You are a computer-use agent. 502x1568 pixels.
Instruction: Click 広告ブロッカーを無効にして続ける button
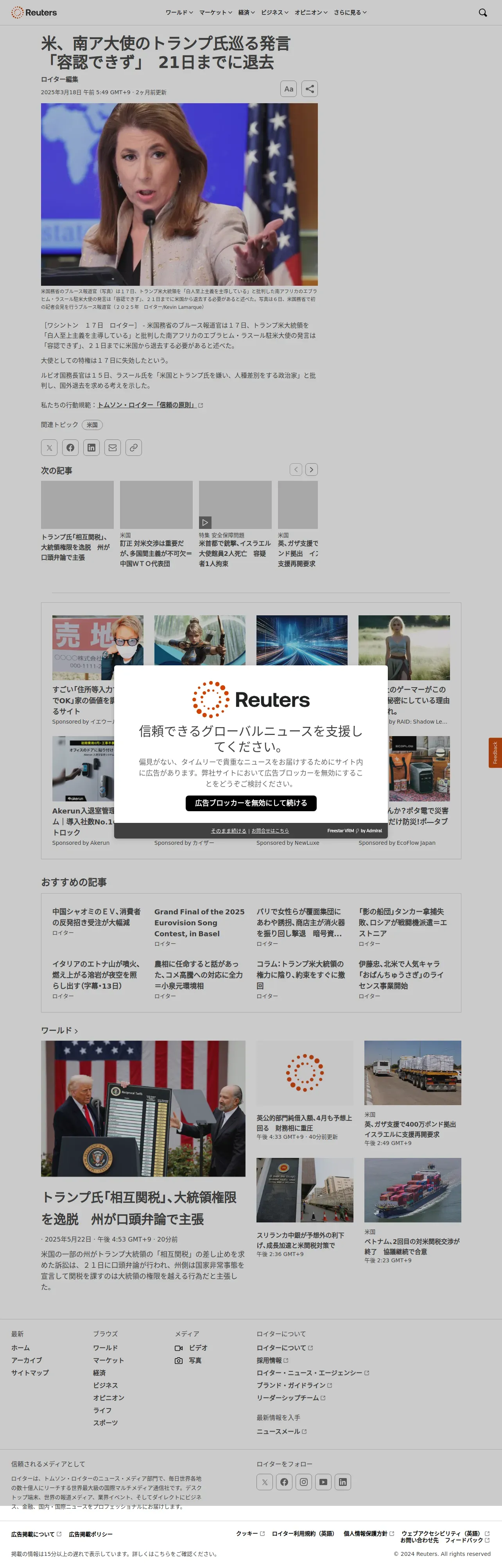[x=251, y=803]
